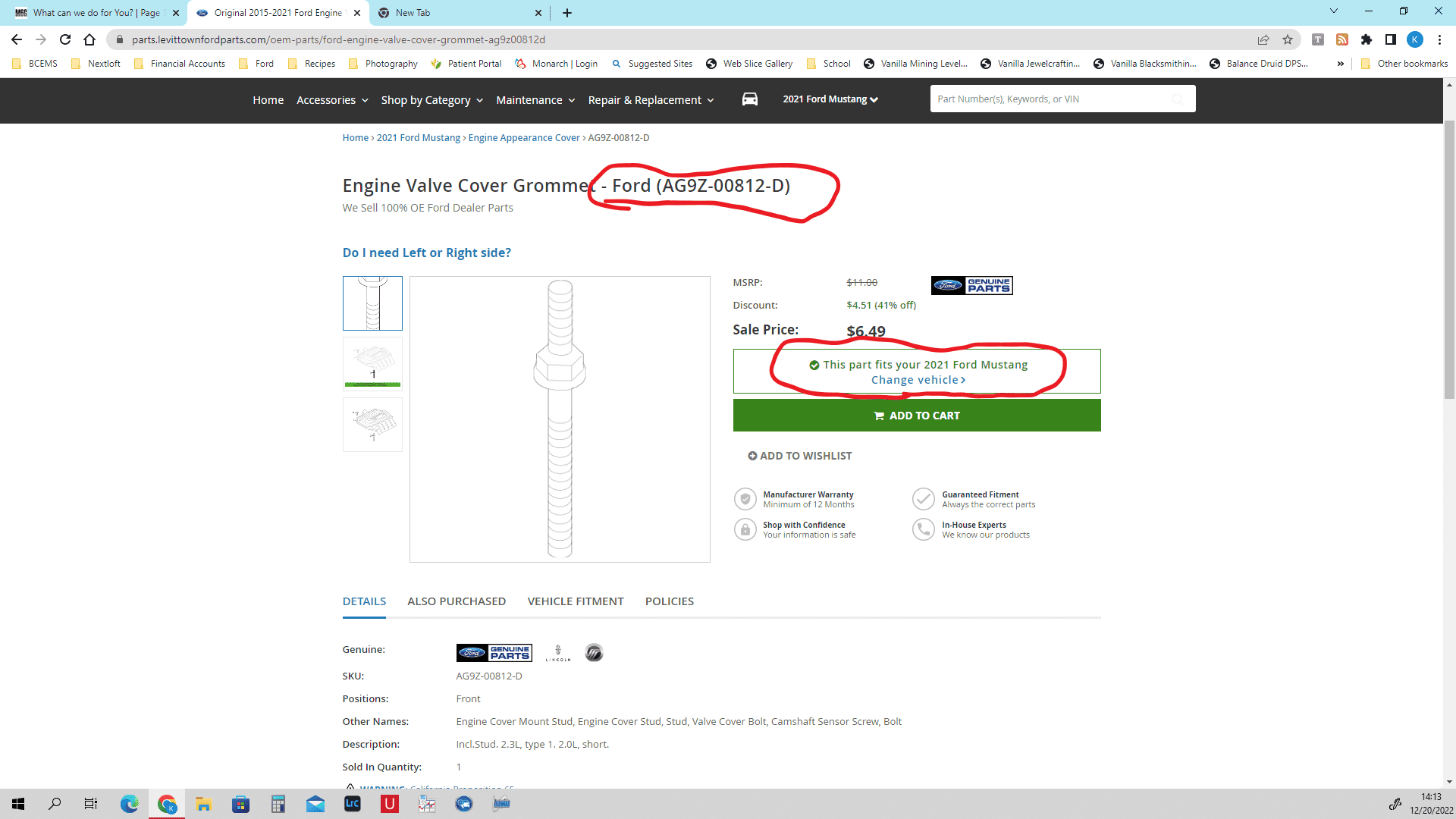Share this page via address bar icon
This screenshot has height=819, width=1456.
1263,39
